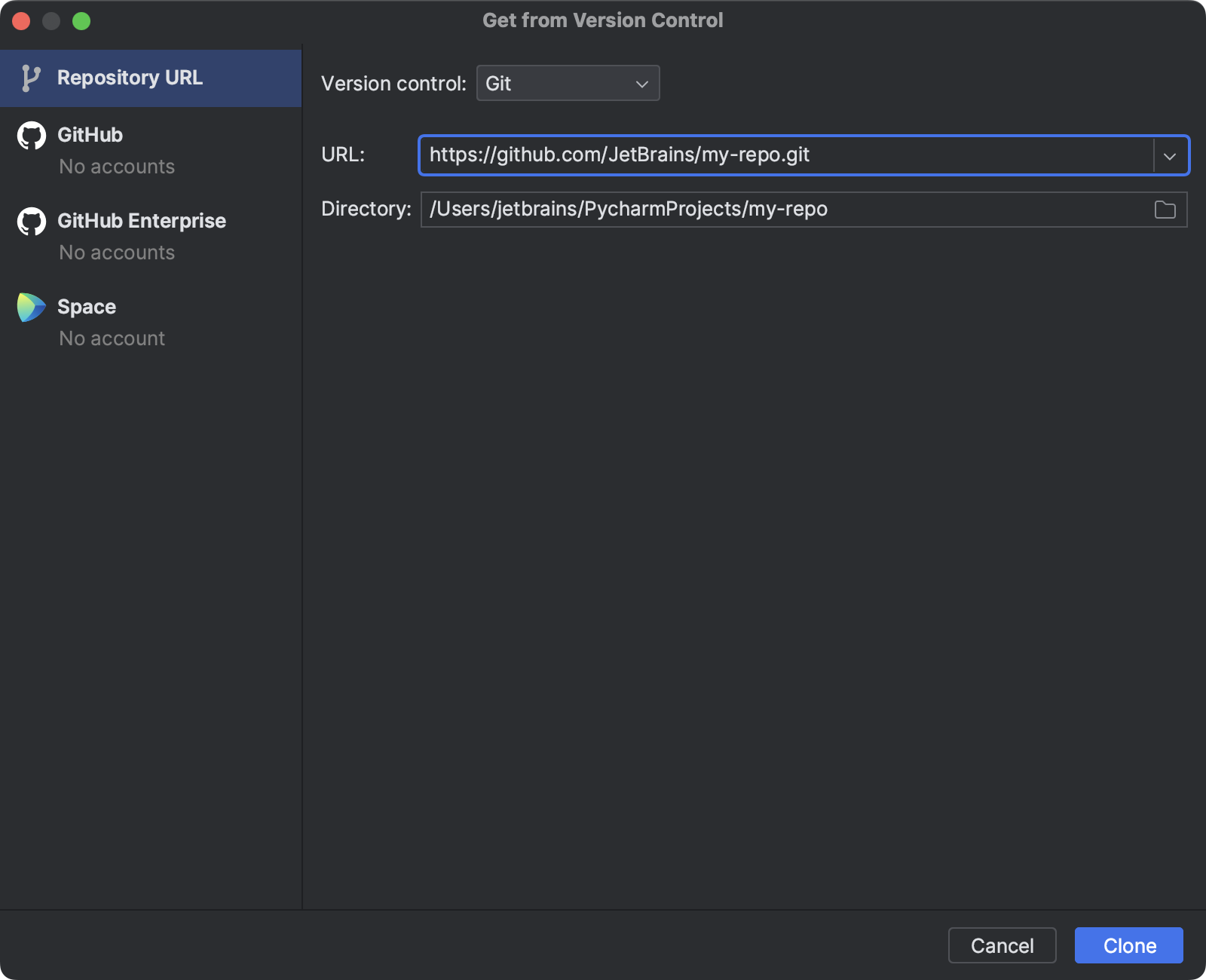Click 'No accounts' under GitHub
Viewport: 1206px width, 980px height.
point(117,167)
